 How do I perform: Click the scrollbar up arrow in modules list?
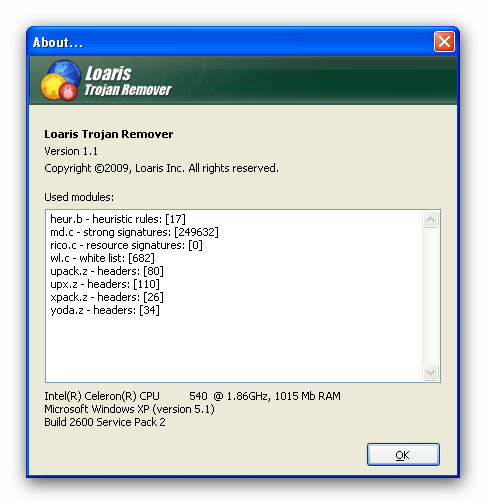click(x=430, y=219)
